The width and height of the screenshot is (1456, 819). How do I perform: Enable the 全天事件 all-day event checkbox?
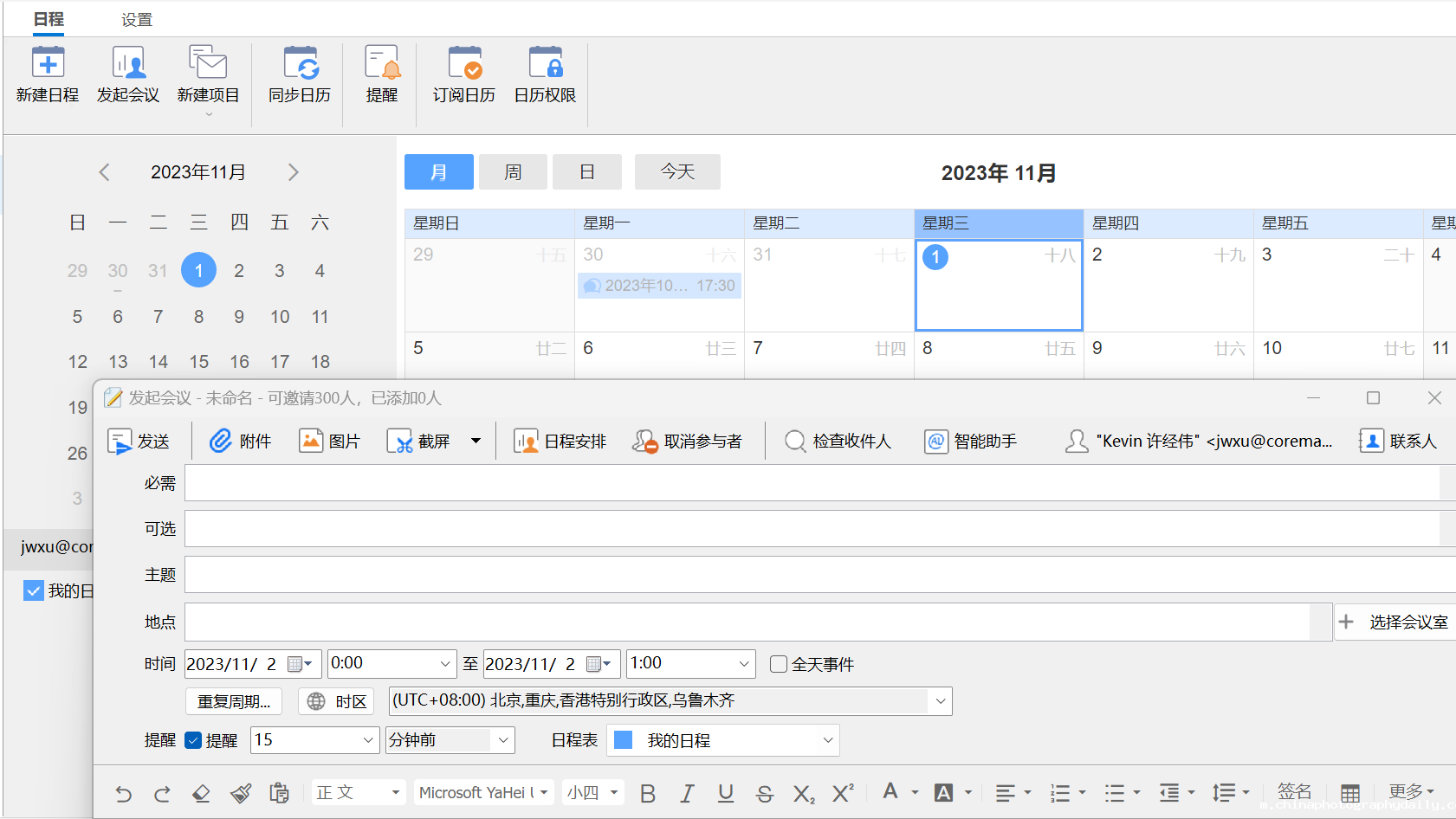(779, 664)
